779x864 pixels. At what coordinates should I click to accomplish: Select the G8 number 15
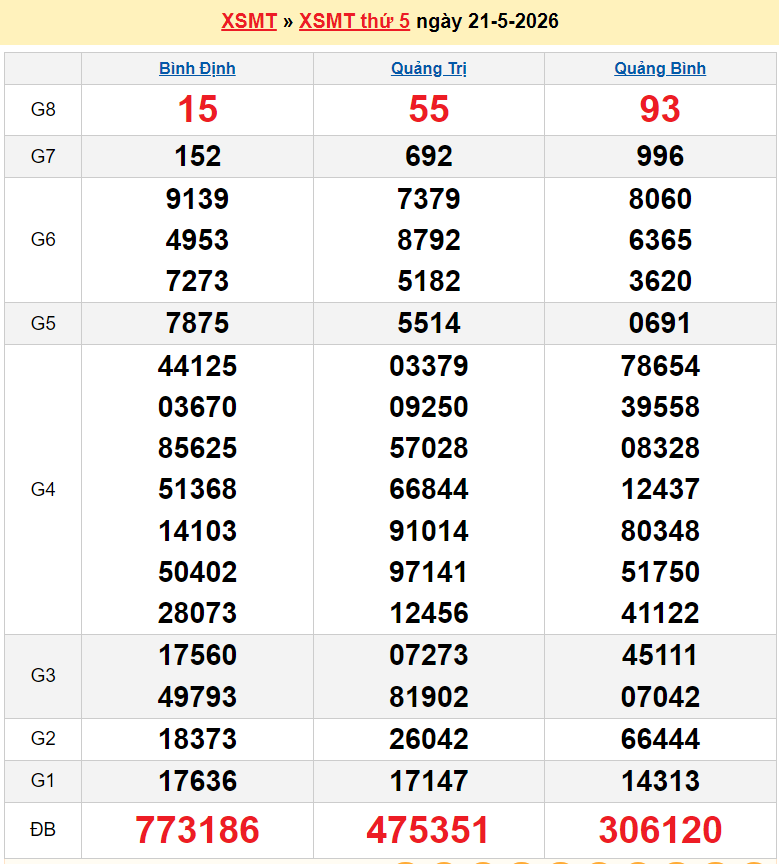coord(197,109)
